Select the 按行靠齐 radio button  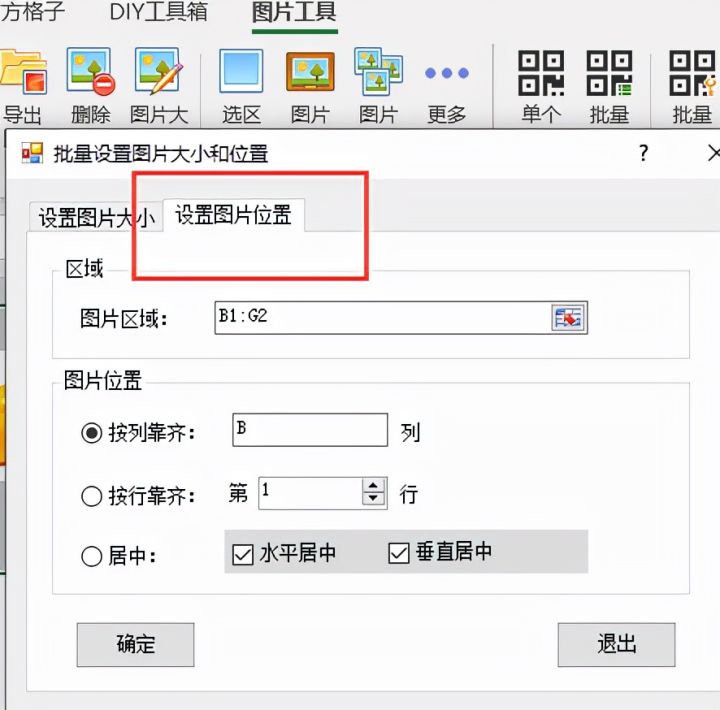coord(91,496)
